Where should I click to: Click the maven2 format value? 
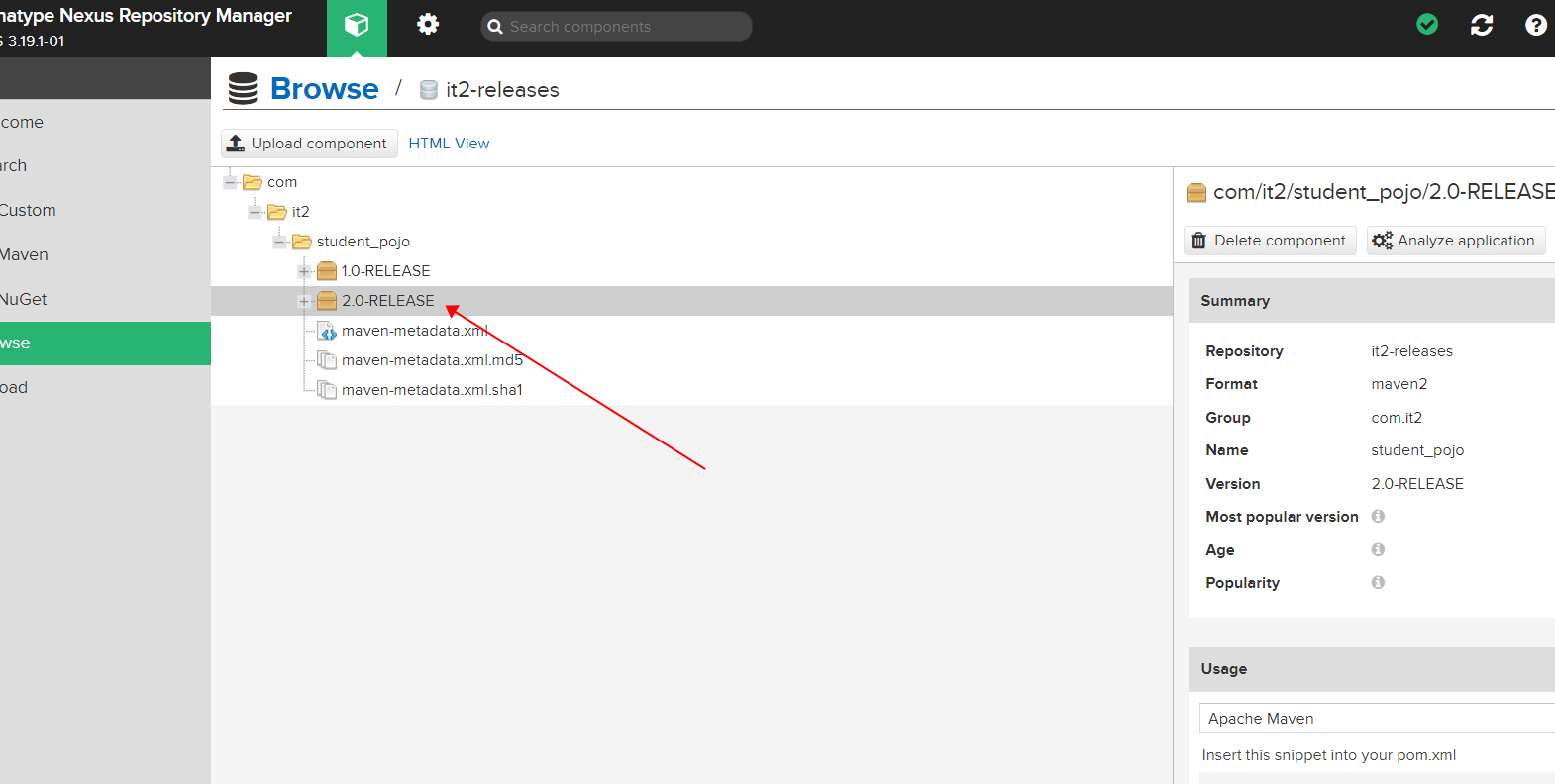coord(1399,384)
